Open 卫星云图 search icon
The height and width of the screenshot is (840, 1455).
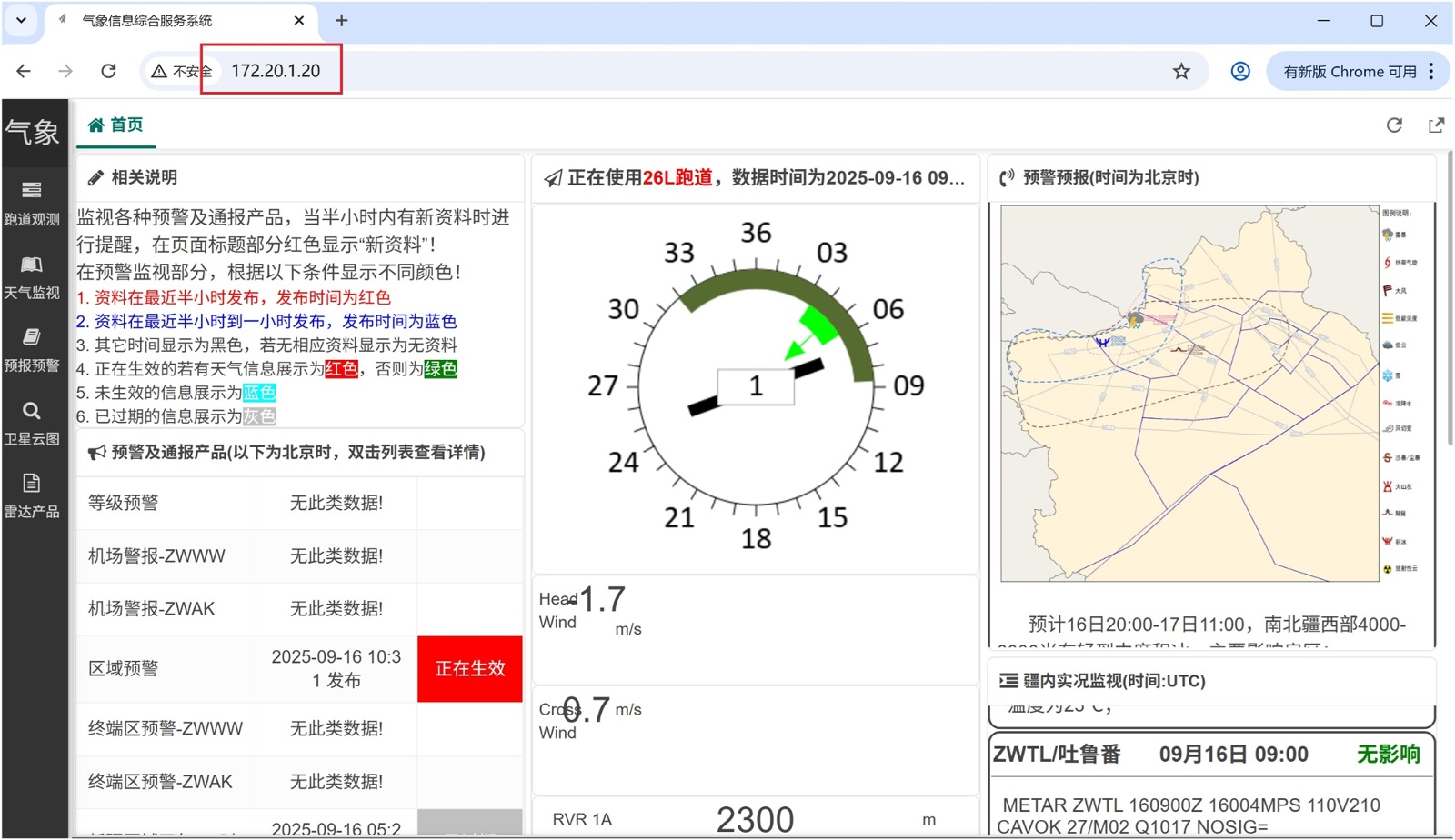[32, 411]
